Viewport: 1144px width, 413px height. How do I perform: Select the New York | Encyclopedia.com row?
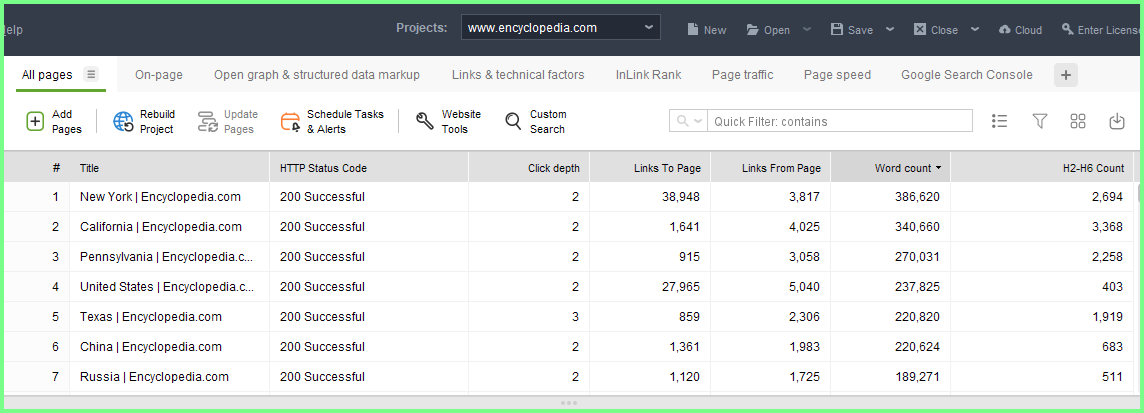tap(569, 197)
